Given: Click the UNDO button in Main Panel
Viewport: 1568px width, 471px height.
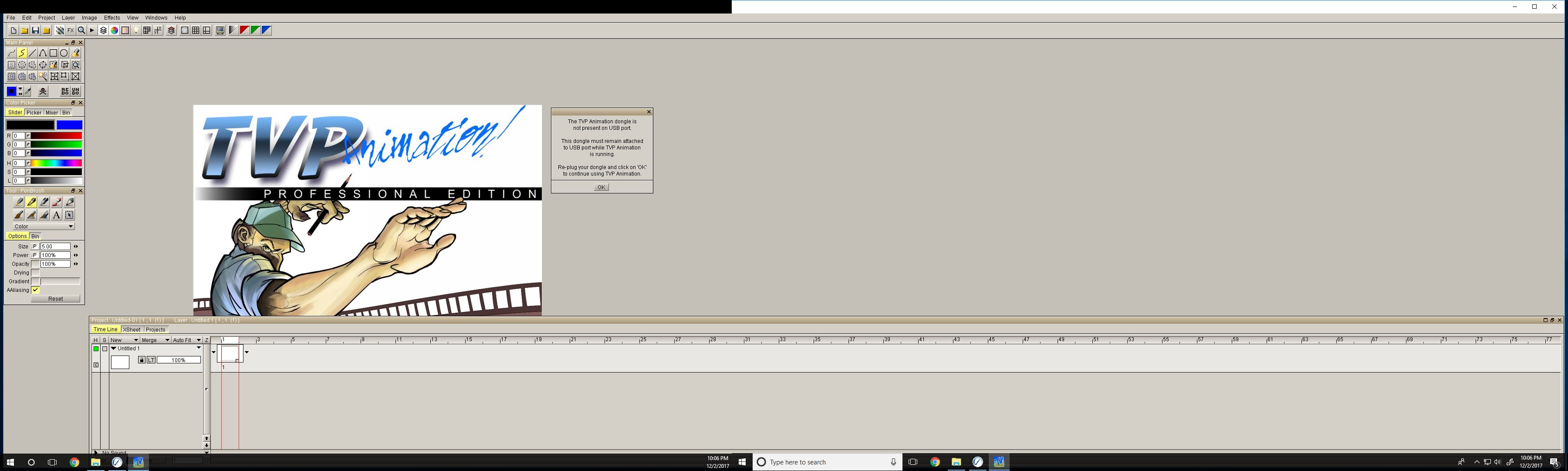Looking at the screenshot, I should [x=75, y=91].
